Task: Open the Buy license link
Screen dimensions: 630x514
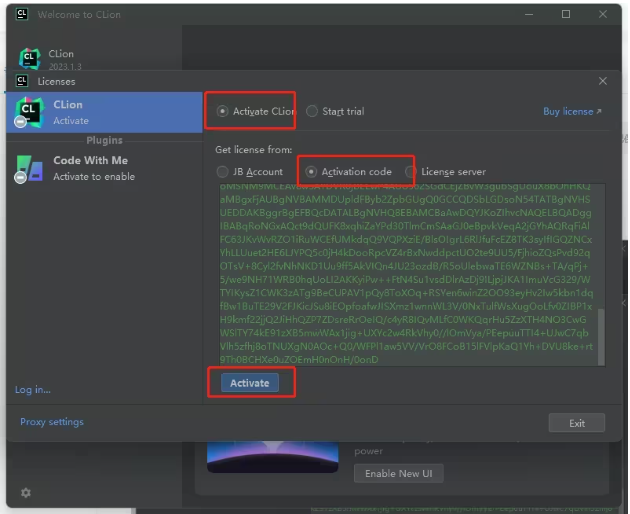Action: (572, 111)
